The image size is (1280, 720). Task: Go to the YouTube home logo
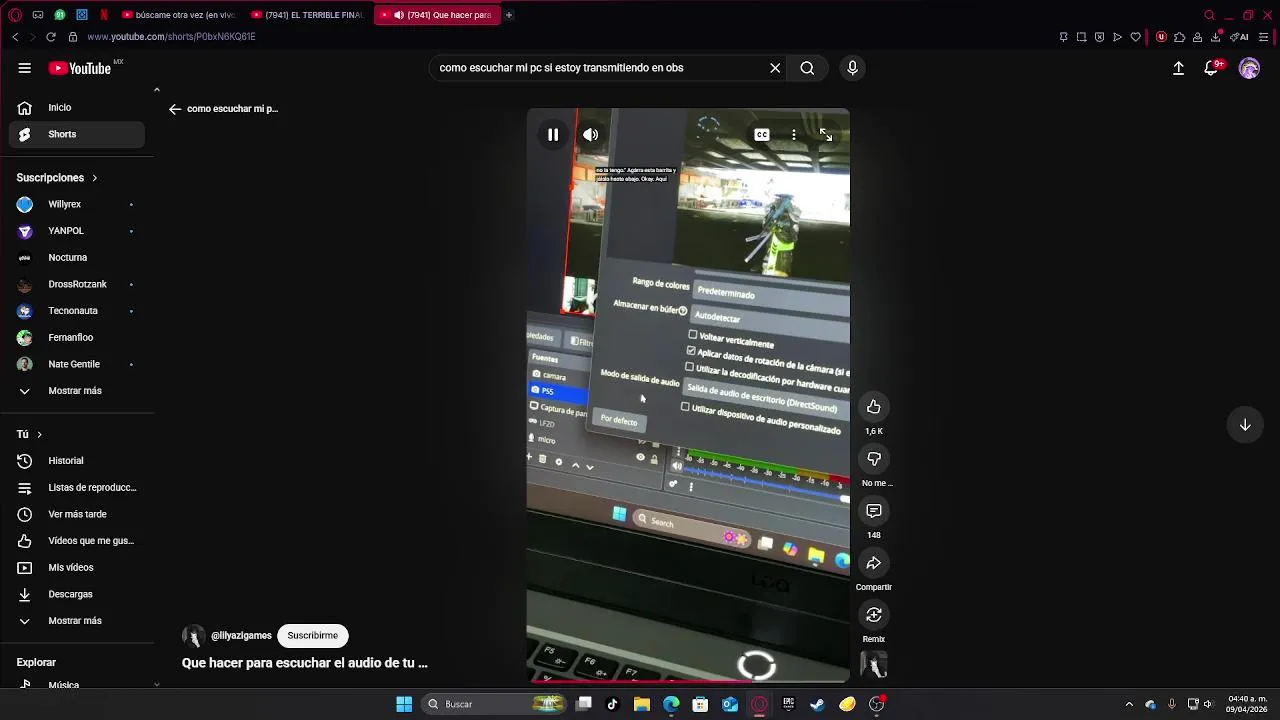click(80, 68)
